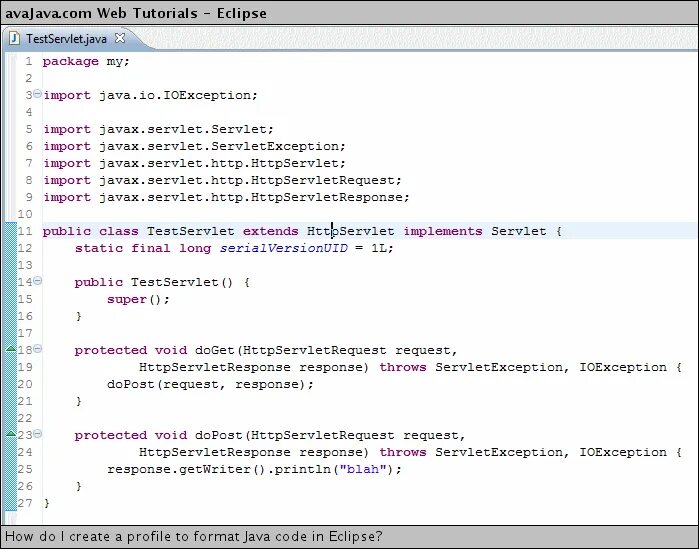Click line number 27 in the gutter
Image resolution: width=699 pixels, height=549 pixels.
25,503
